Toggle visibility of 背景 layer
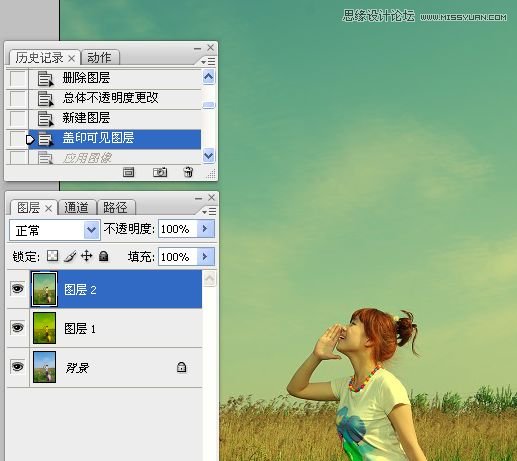Image resolution: width=517 pixels, height=461 pixels. coord(18,367)
